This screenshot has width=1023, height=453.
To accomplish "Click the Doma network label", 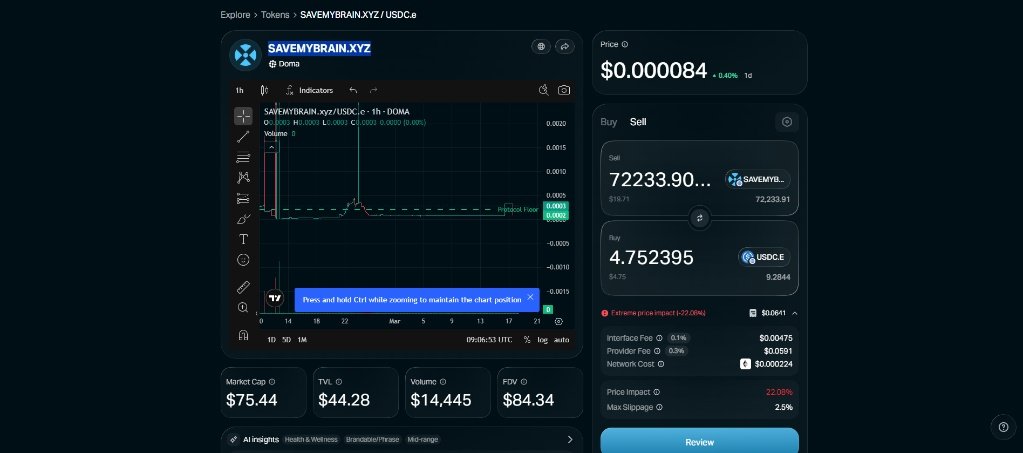I will (284, 64).
